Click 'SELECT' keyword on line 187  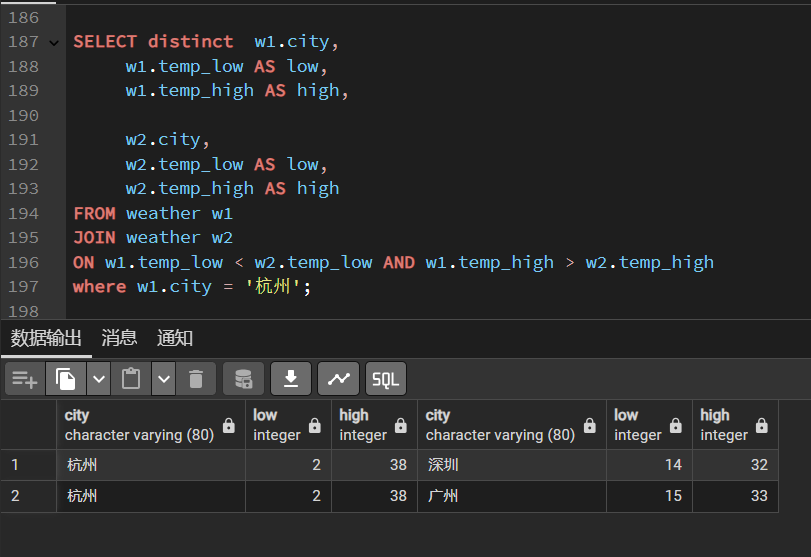[x=105, y=42]
